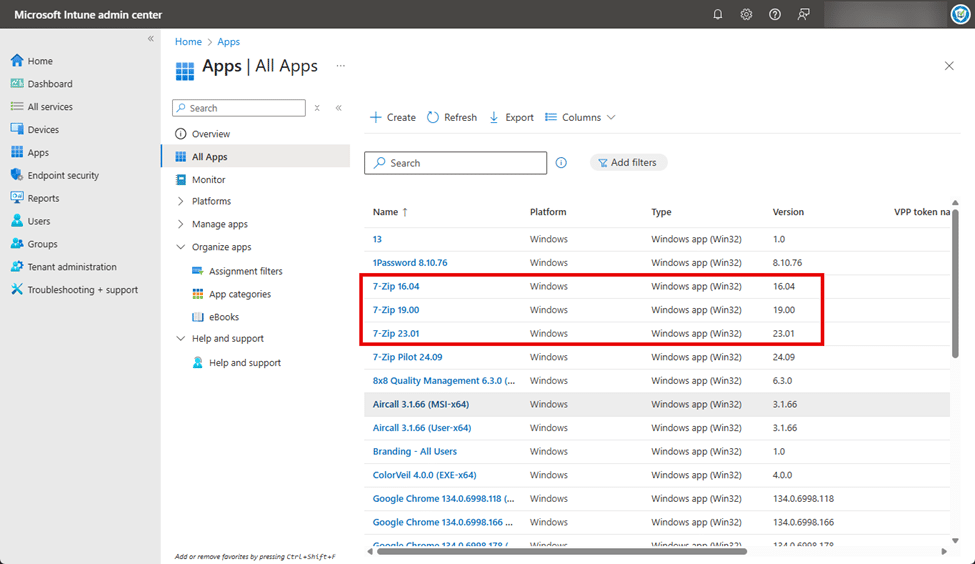Screen dimensions: 975x564
Task: Click the Create button
Action: click(393, 118)
